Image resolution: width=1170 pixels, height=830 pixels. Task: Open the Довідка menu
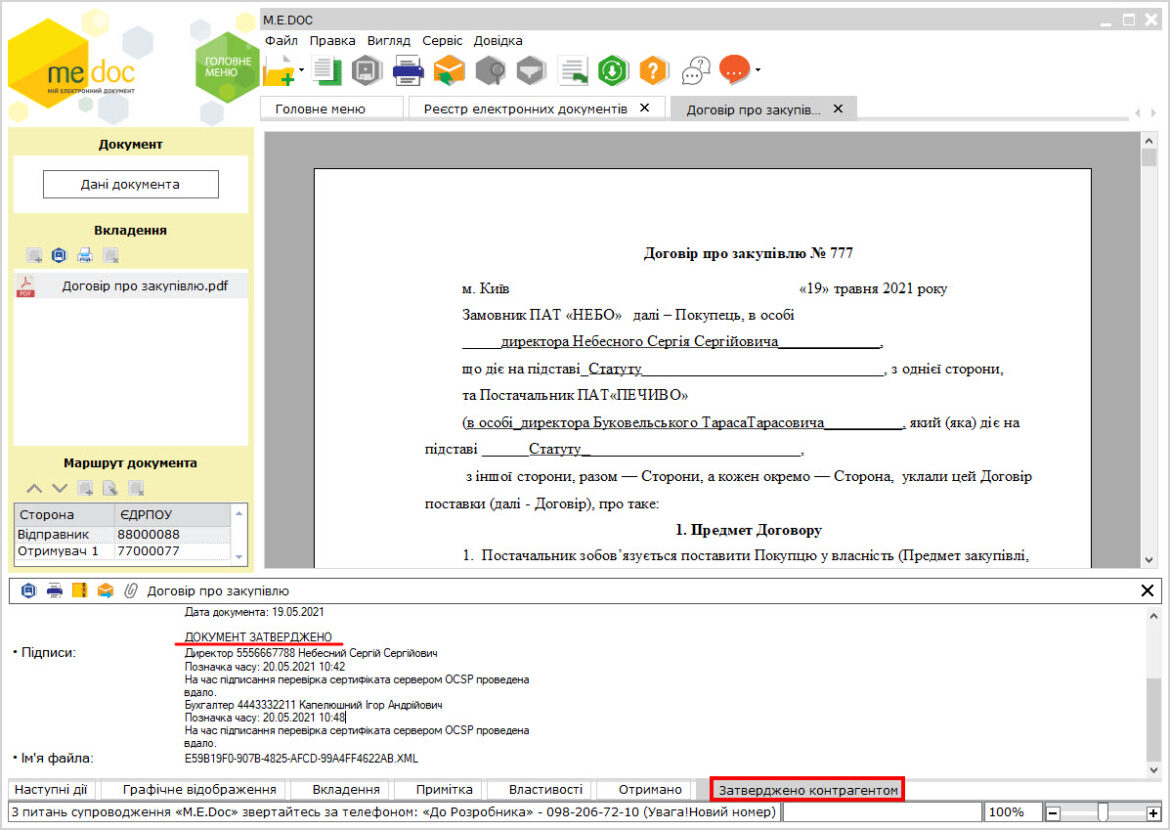pyautogui.click(x=498, y=40)
